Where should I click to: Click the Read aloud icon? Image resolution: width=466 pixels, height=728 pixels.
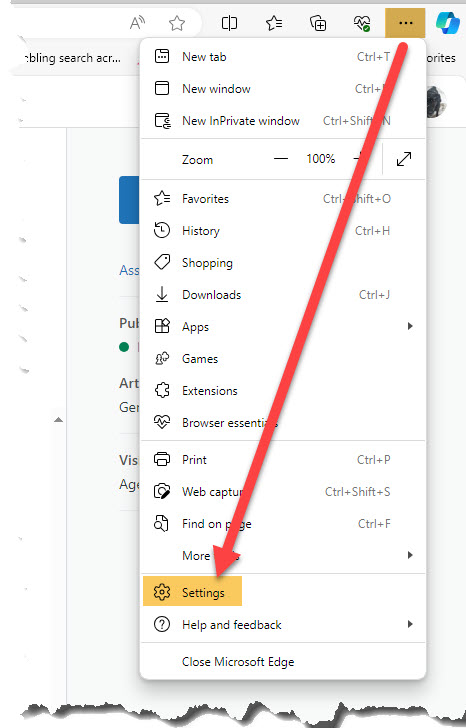[137, 23]
